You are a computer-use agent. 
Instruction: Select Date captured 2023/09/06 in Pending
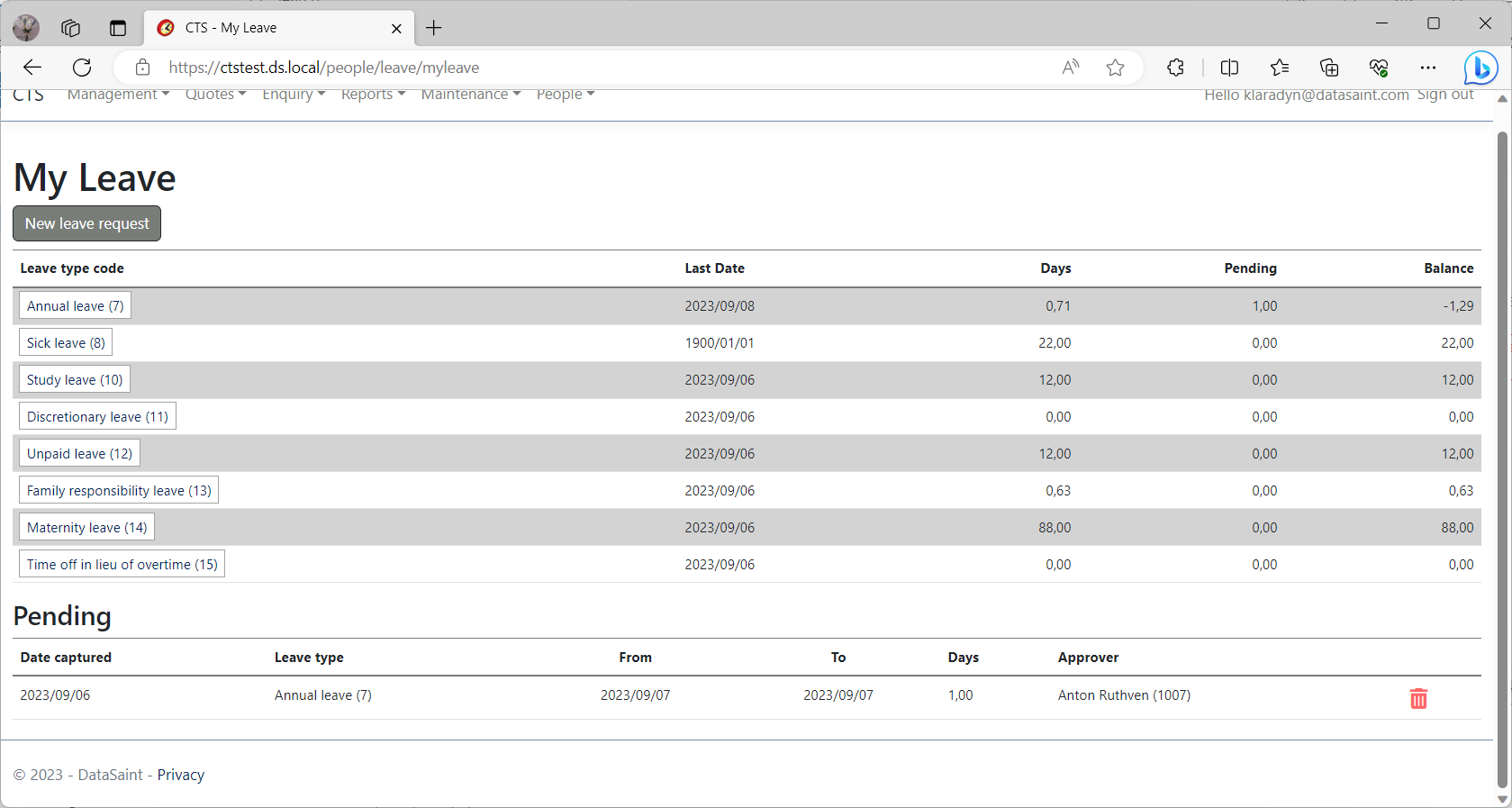[55, 695]
